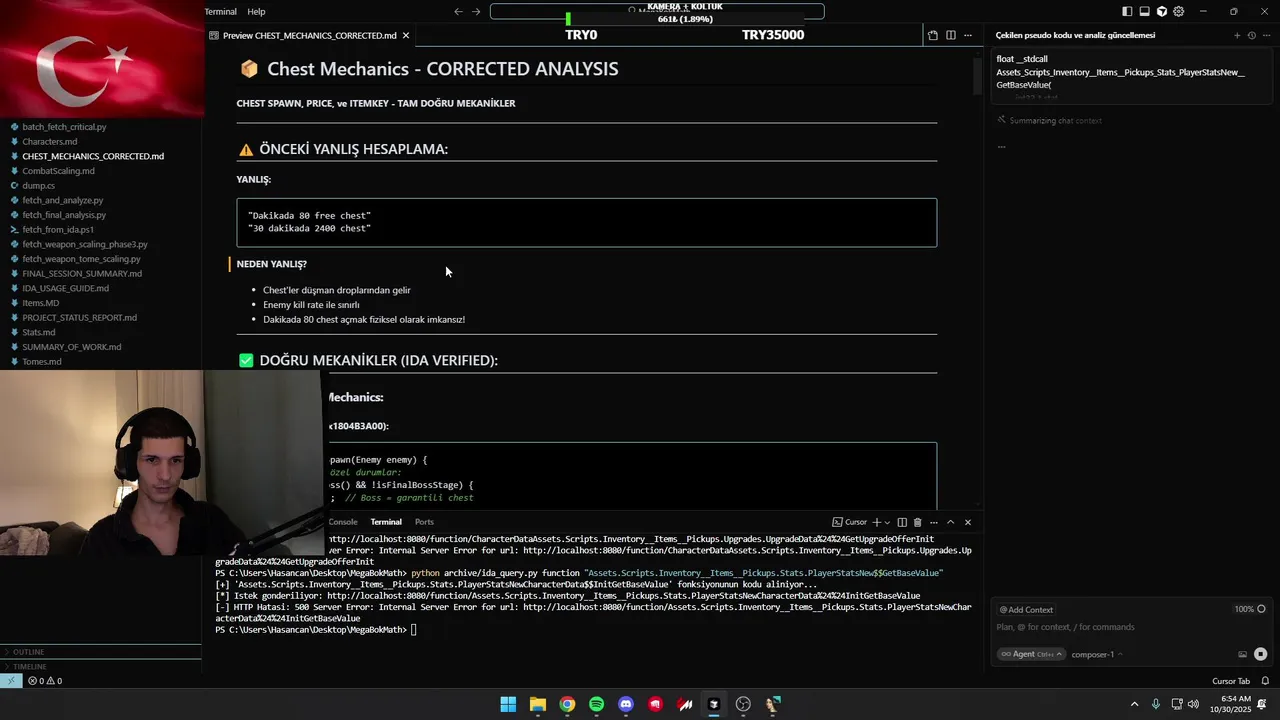Split the editor to the right
Image resolution: width=1280 pixels, height=720 pixels.
coord(950,35)
